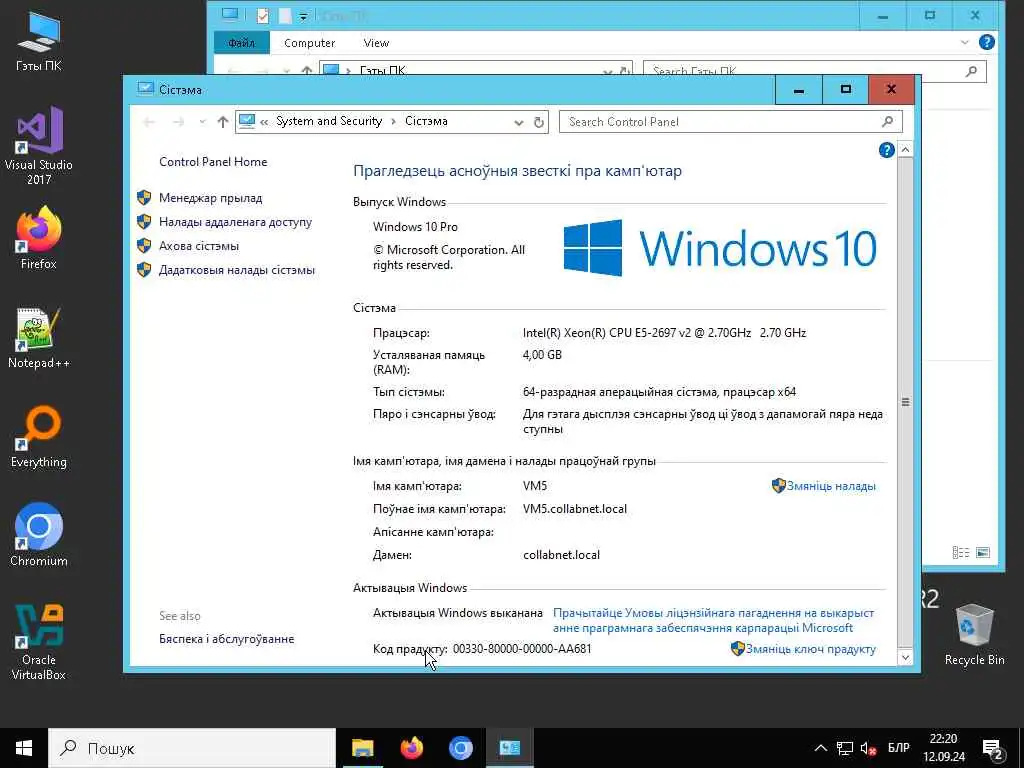1024x768 pixels.
Task: Open Менеджар прылад link
Action: 210,198
